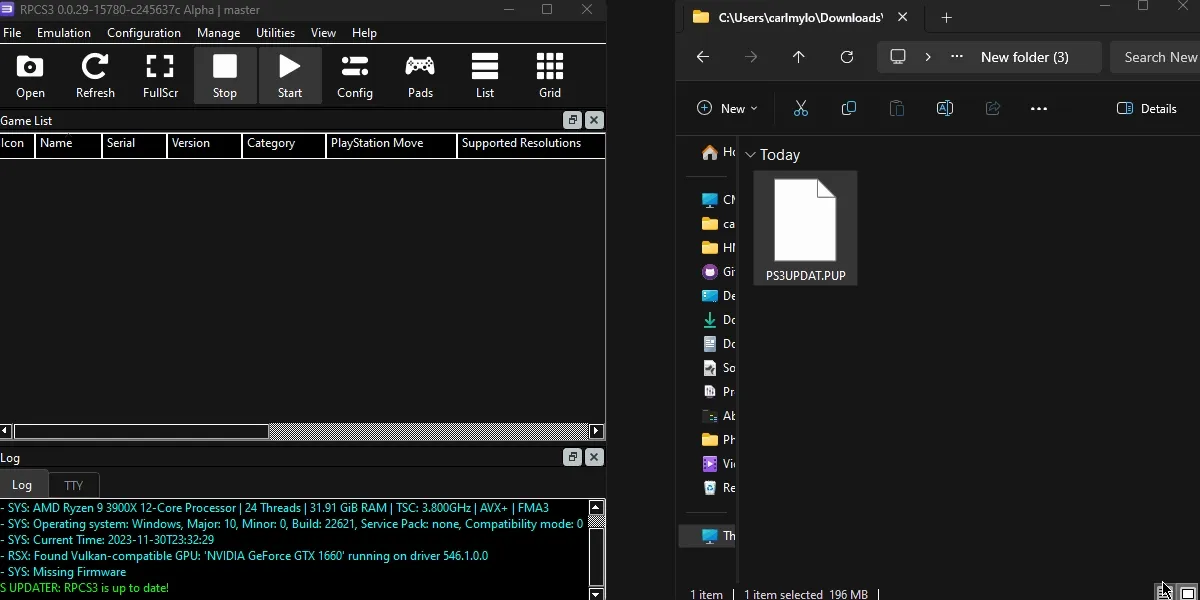Collapse the Today file group
The image size is (1200, 600).
click(750, 155)
